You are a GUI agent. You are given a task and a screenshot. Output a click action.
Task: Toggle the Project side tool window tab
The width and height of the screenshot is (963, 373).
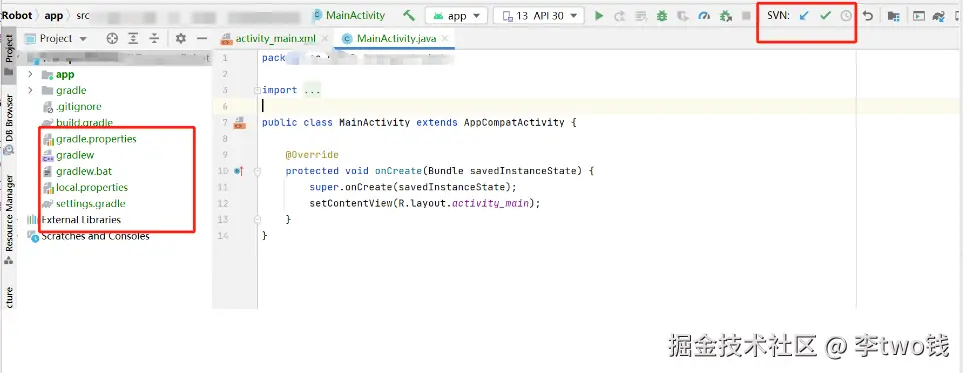click(x=9, y=55)
